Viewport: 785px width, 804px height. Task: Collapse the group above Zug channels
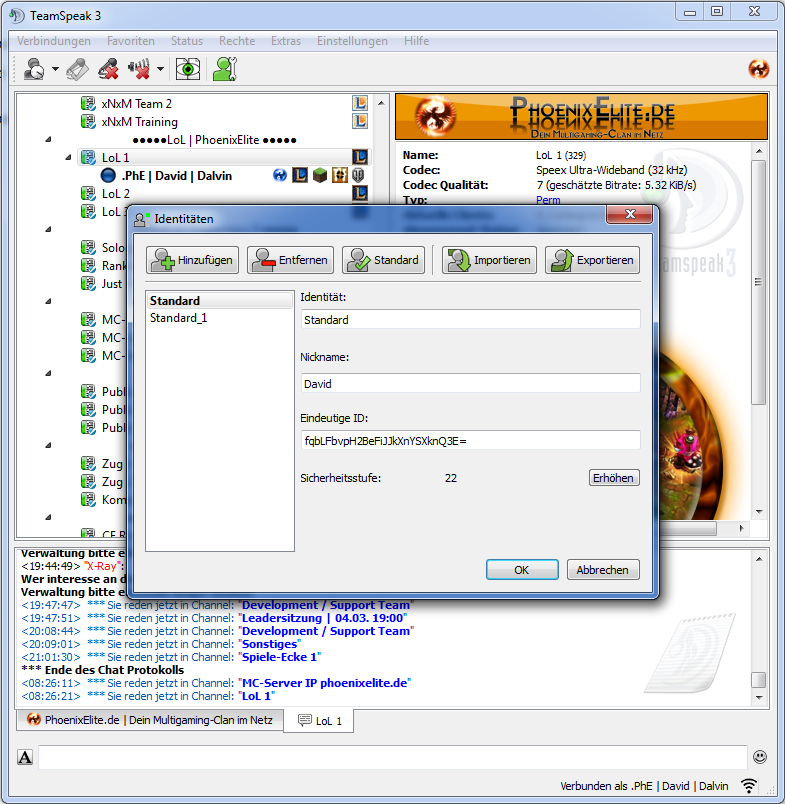click(48, 446)
